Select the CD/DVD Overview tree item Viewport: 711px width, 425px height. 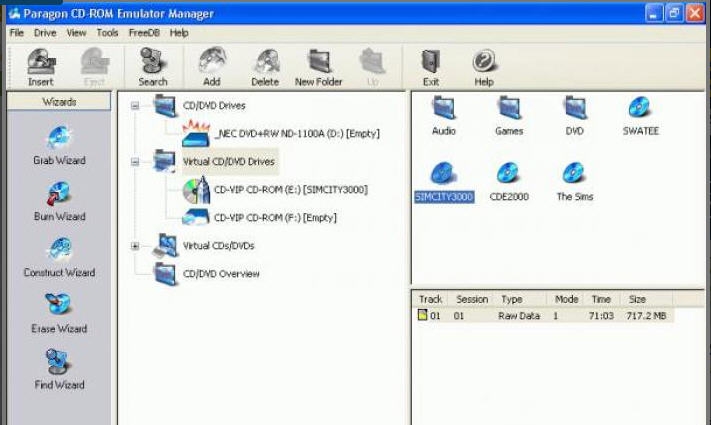pyautogui.click(x=221, y=274)
